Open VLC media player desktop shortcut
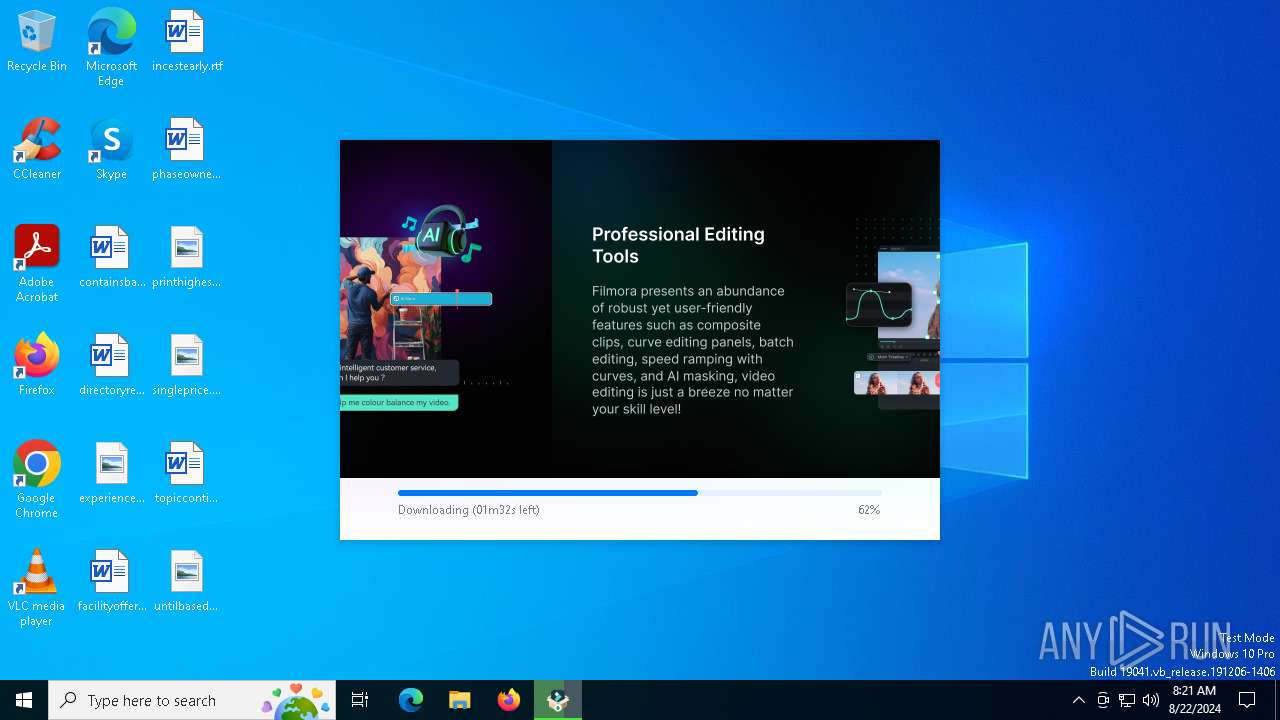 37,588
